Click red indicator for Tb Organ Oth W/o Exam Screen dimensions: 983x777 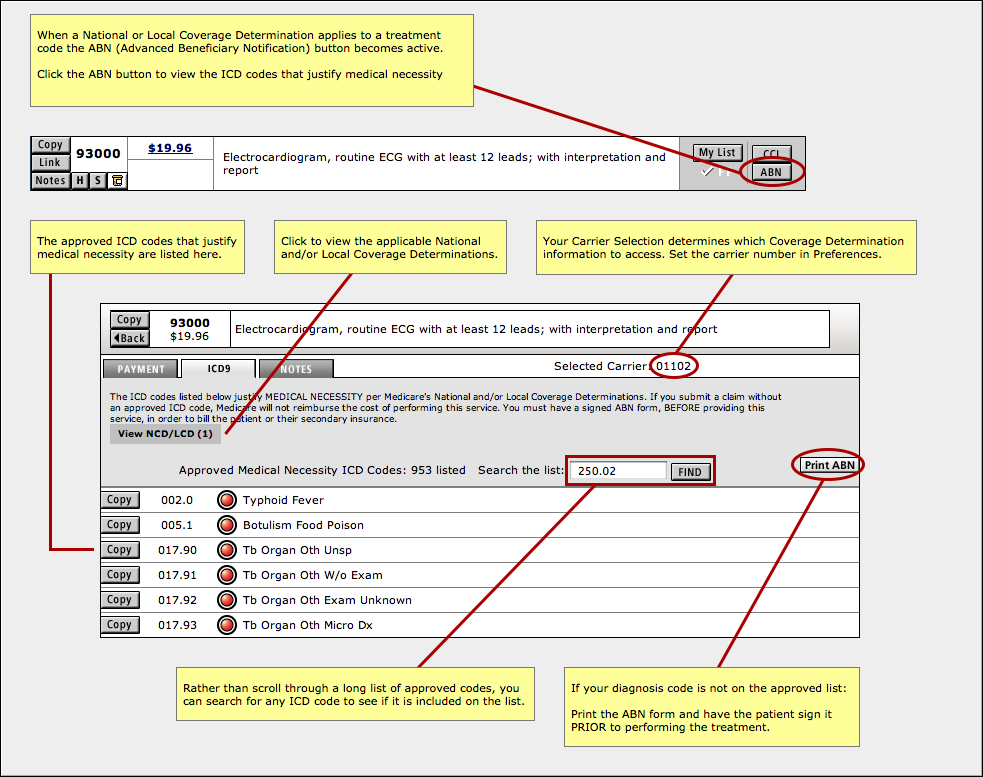[x=226, y=575]
